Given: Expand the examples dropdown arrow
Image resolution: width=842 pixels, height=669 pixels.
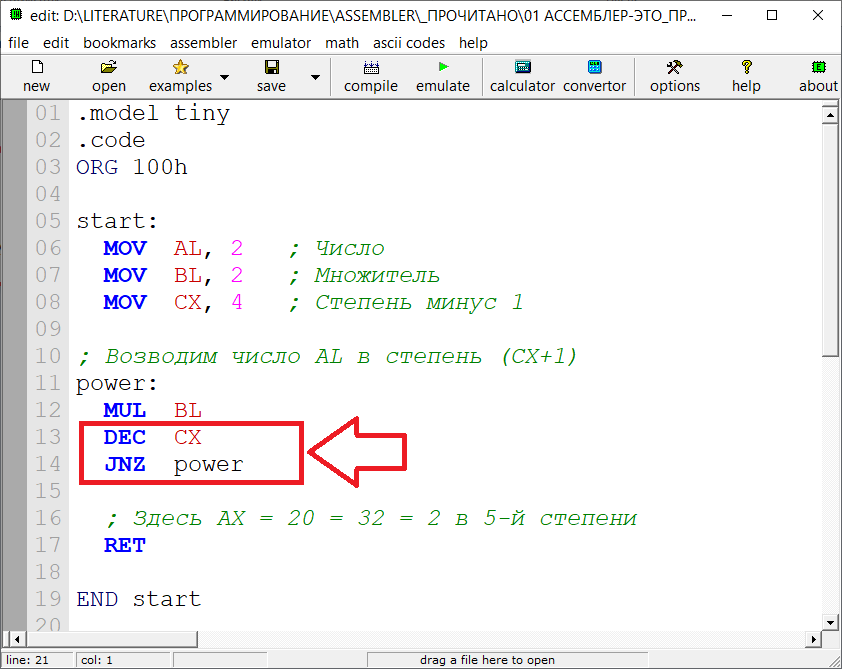Looking at the screenshot, I should coord(224,77).
